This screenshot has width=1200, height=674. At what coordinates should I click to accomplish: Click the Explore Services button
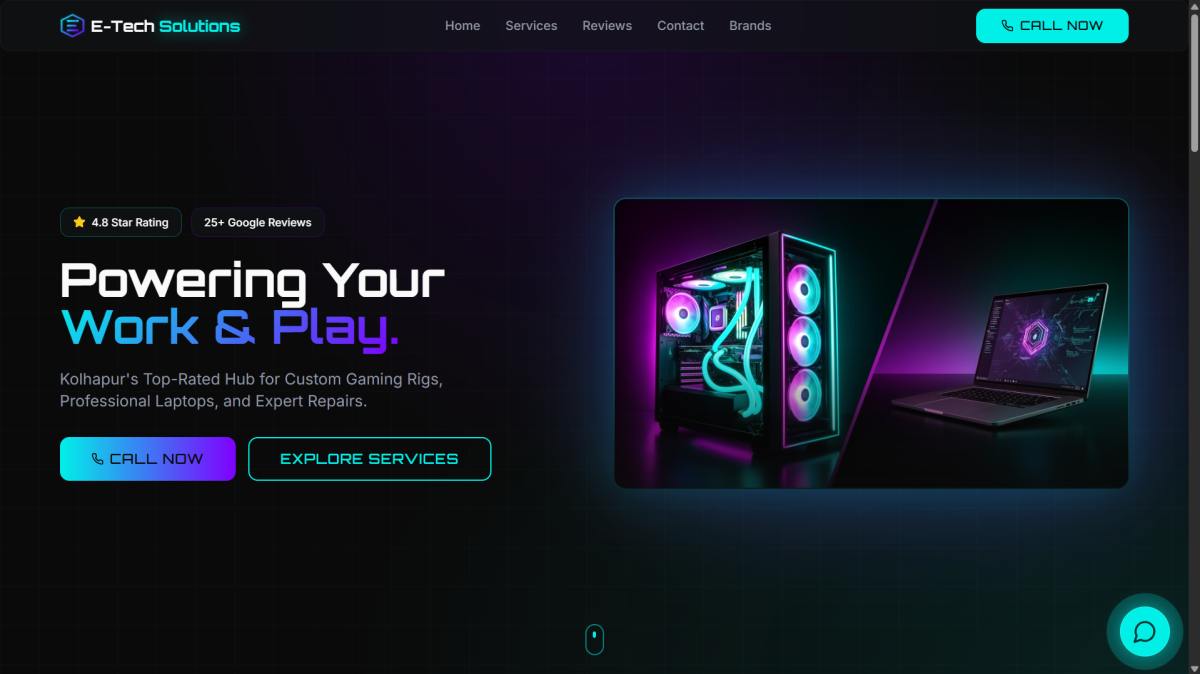tap(370, 459)
